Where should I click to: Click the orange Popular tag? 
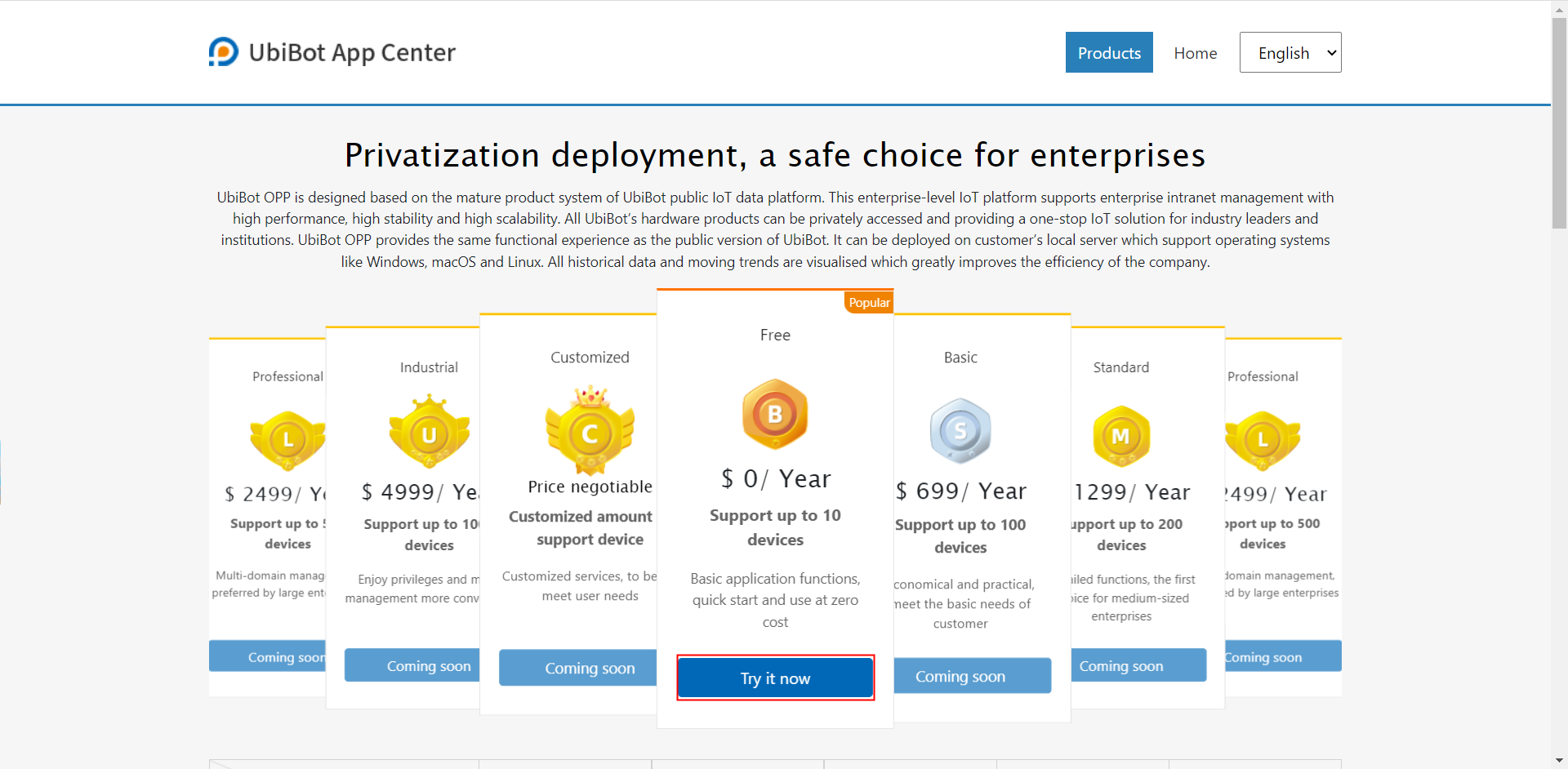(x=869, y=303)
